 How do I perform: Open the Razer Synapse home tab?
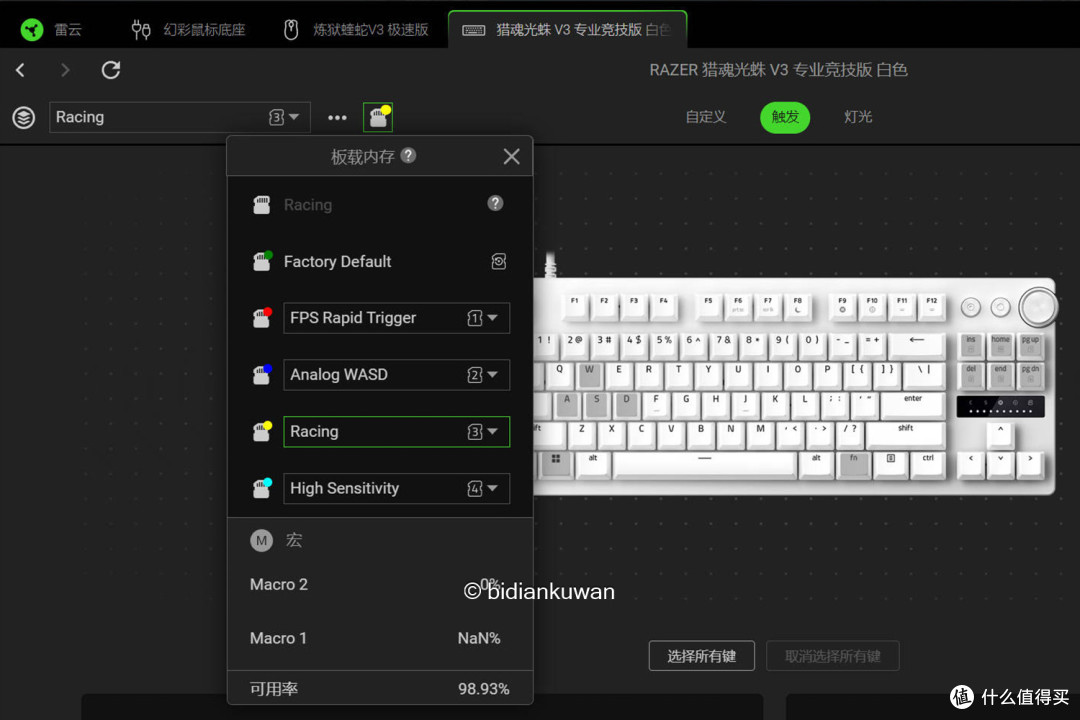pyautogui.click(x=52, y=30)
